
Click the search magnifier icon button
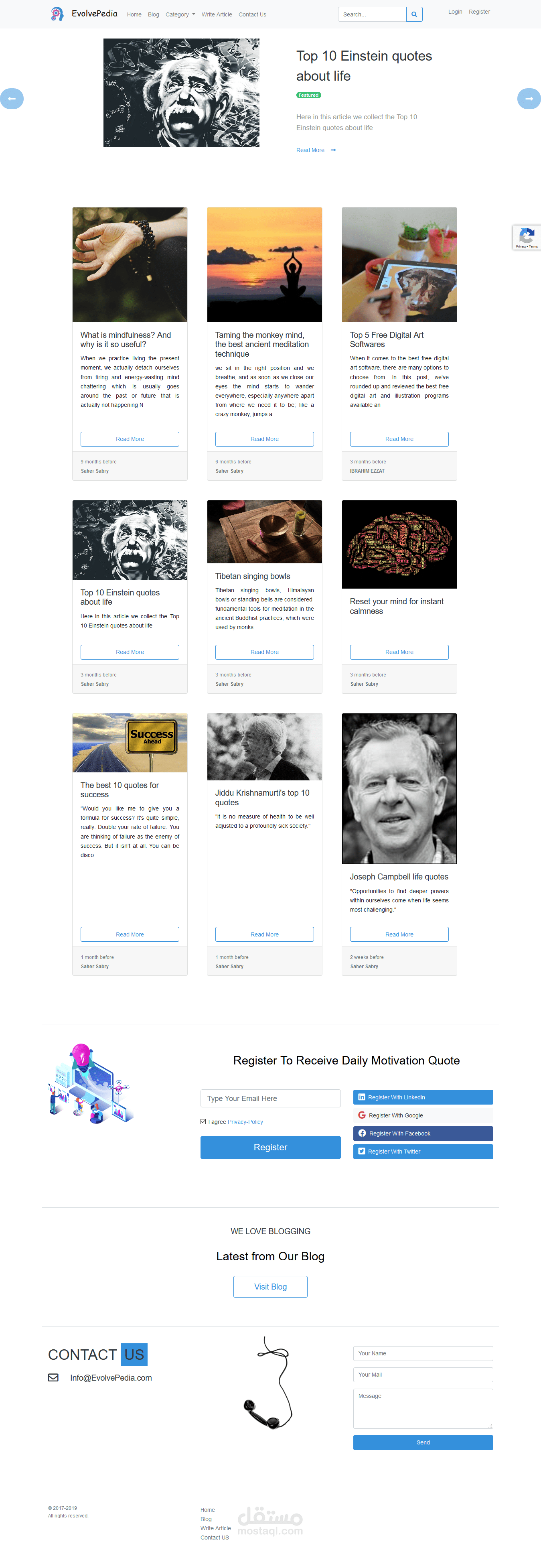[x=414, y=14]
